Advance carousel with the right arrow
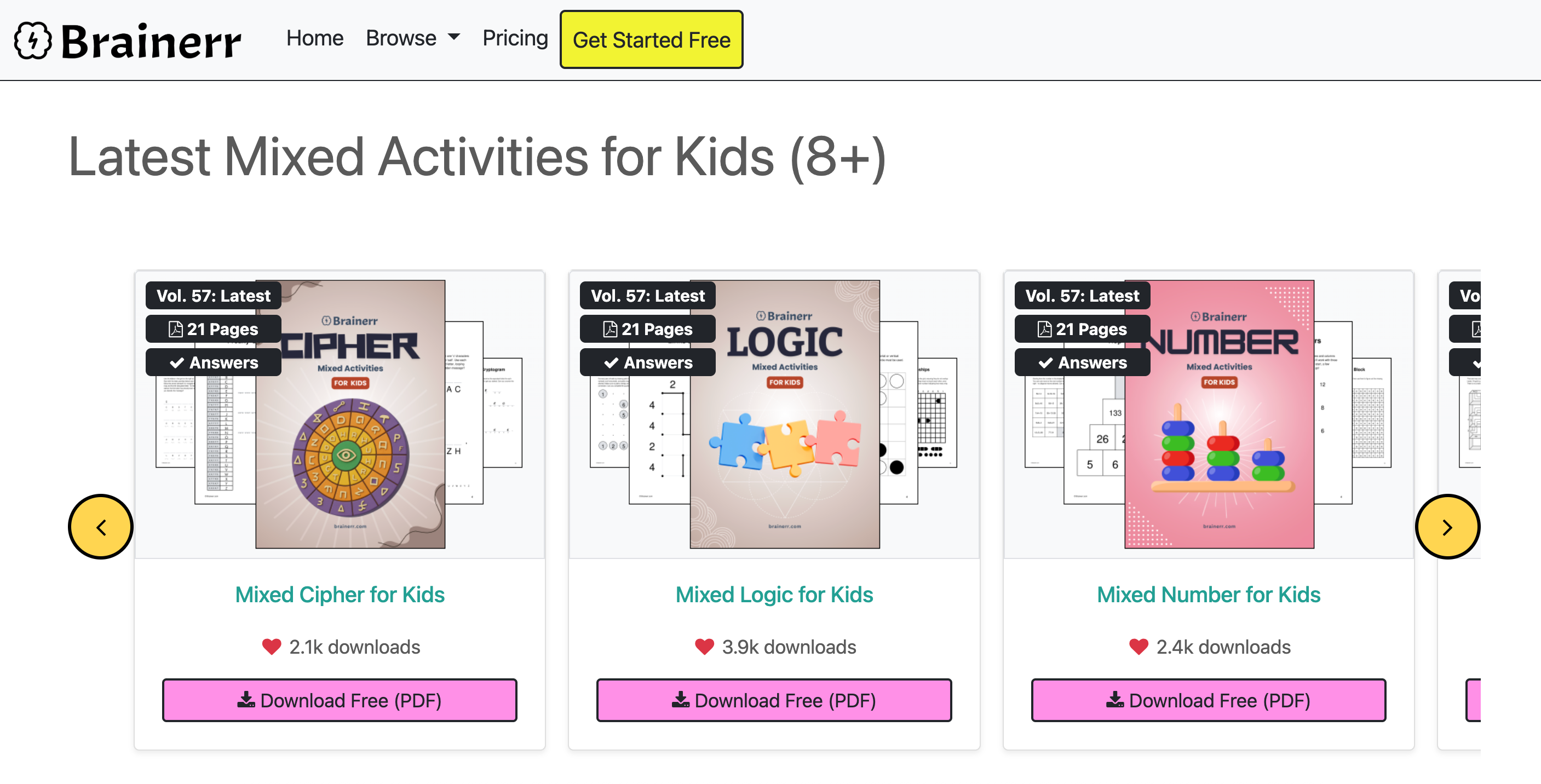 pos(1447,527)
